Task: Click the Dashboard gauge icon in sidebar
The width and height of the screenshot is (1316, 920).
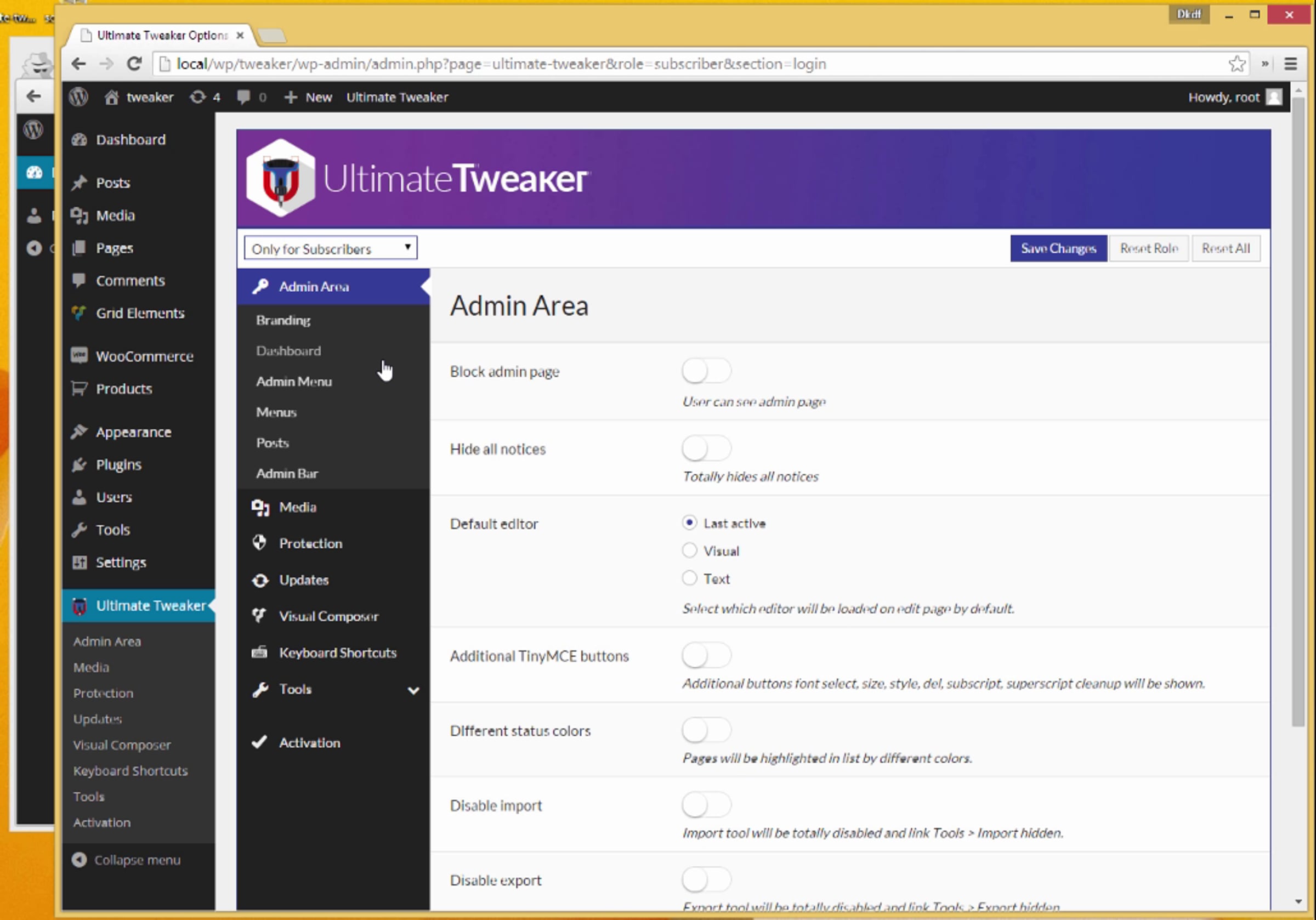Action: pyautogui.click(x=79, y=140)
